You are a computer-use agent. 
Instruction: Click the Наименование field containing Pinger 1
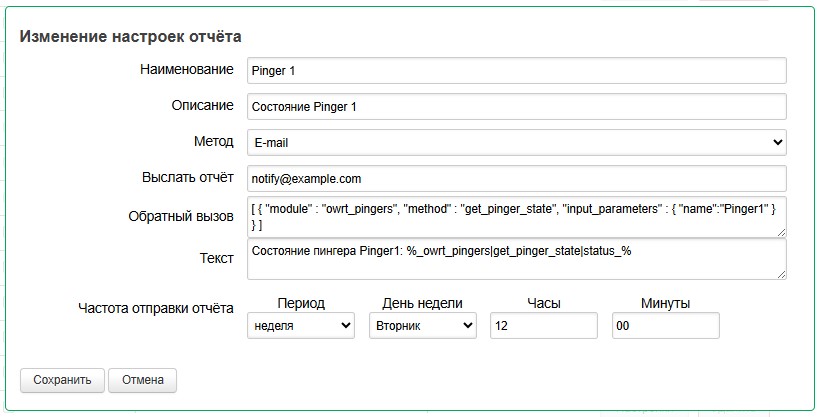(x=516, y=71)
